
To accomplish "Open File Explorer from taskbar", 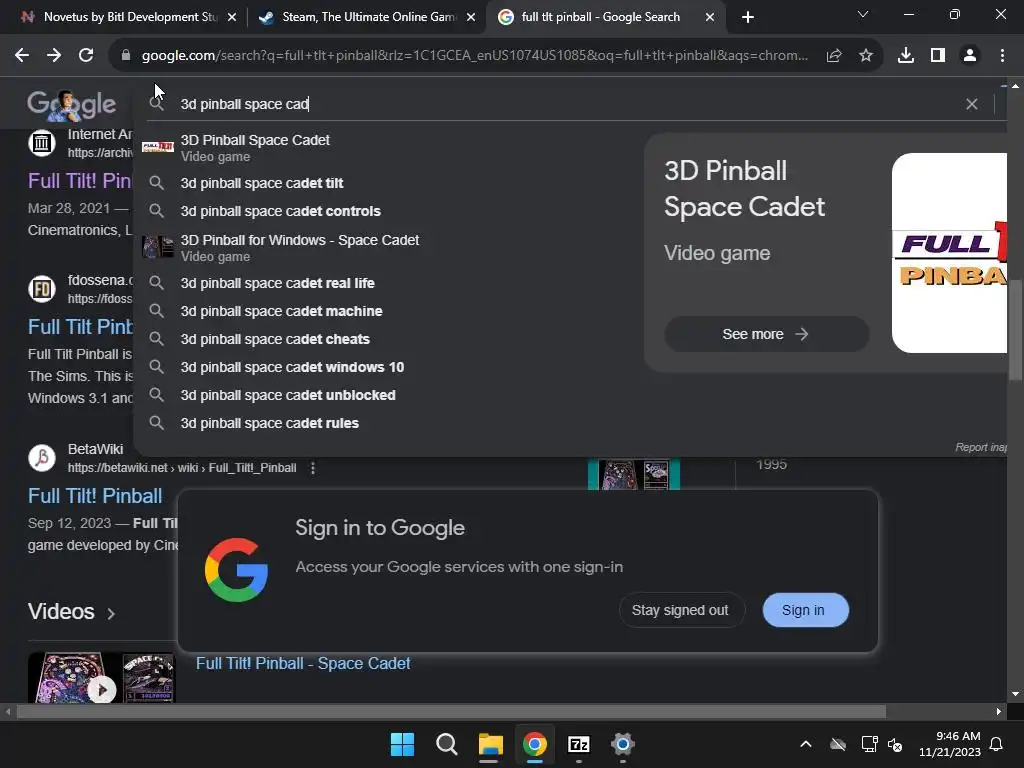I will pyautogui.click(x=490, y=744).
